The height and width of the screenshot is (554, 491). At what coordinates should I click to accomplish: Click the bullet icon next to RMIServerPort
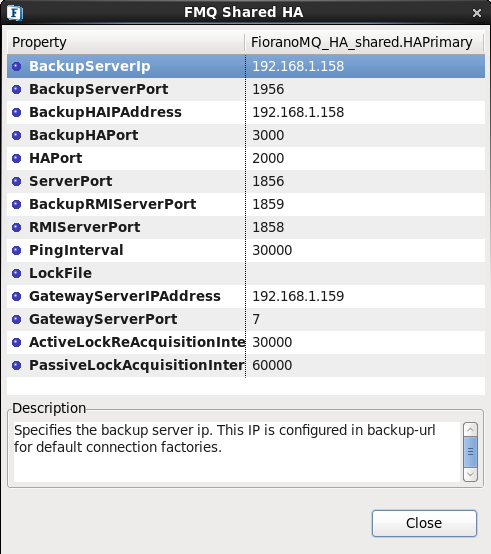17,227
